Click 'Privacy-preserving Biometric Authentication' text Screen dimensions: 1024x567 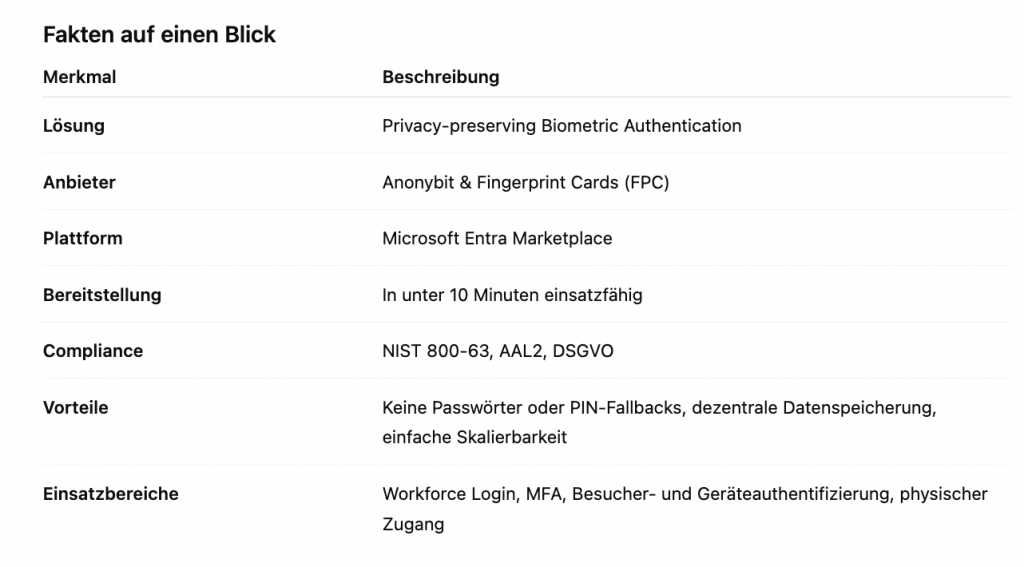561,126
